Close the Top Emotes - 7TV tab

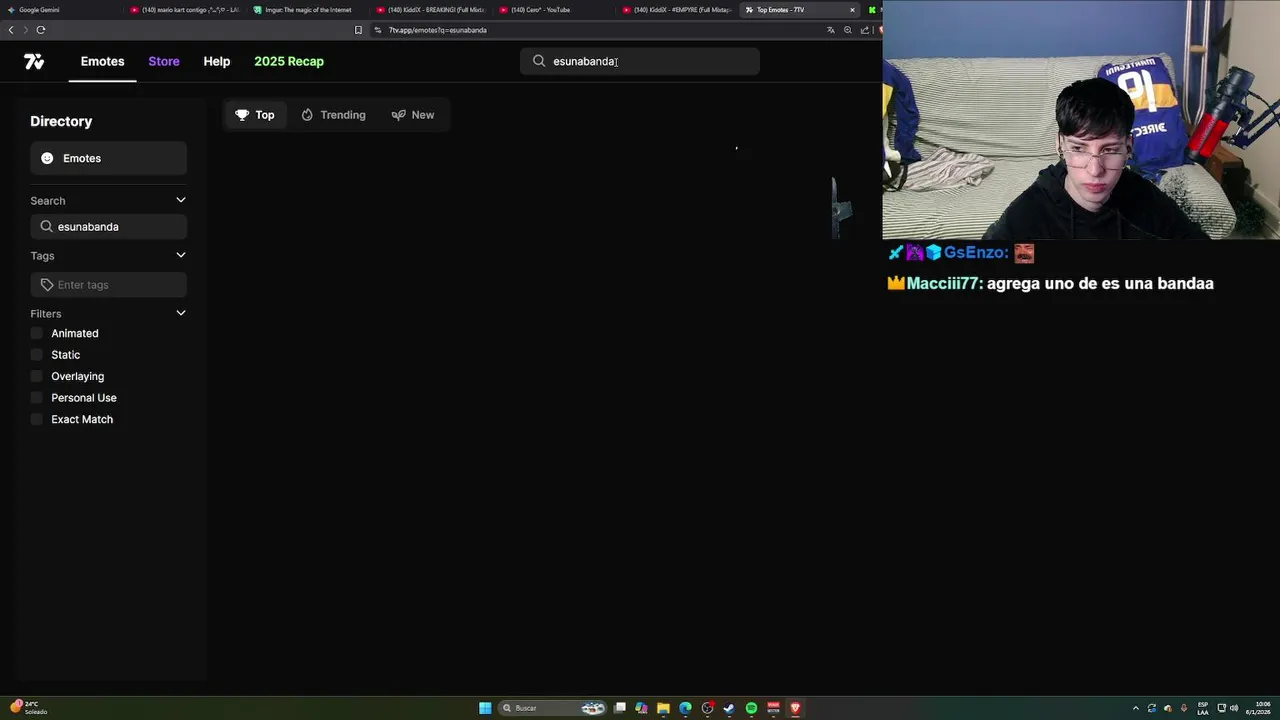pyautogui.click(x=852, y=10)
